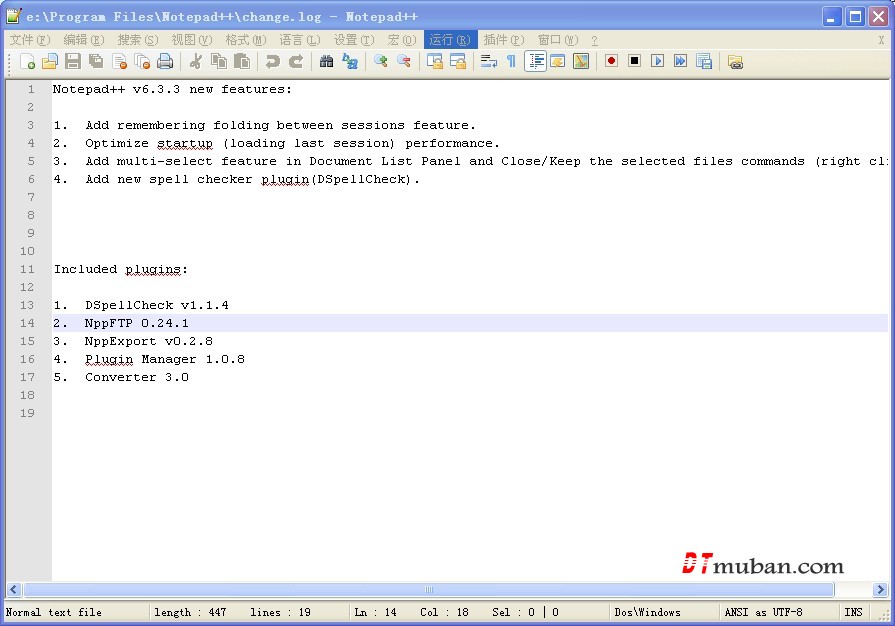The image size is (895, 626).
Task: Toggle the indent guide button
Action: tap(535, 62)
